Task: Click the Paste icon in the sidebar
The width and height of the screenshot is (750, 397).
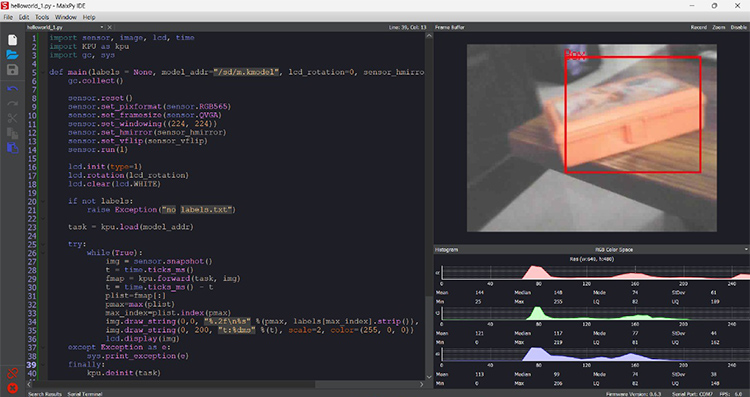Action: [12, 148]
